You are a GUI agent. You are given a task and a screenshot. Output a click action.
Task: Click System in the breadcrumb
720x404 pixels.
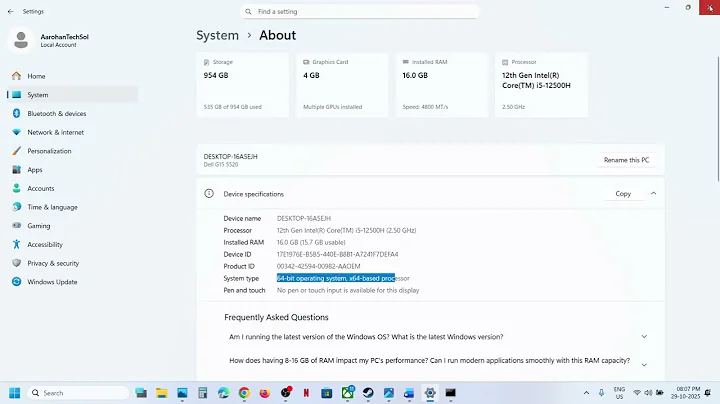tap(217, 35)
